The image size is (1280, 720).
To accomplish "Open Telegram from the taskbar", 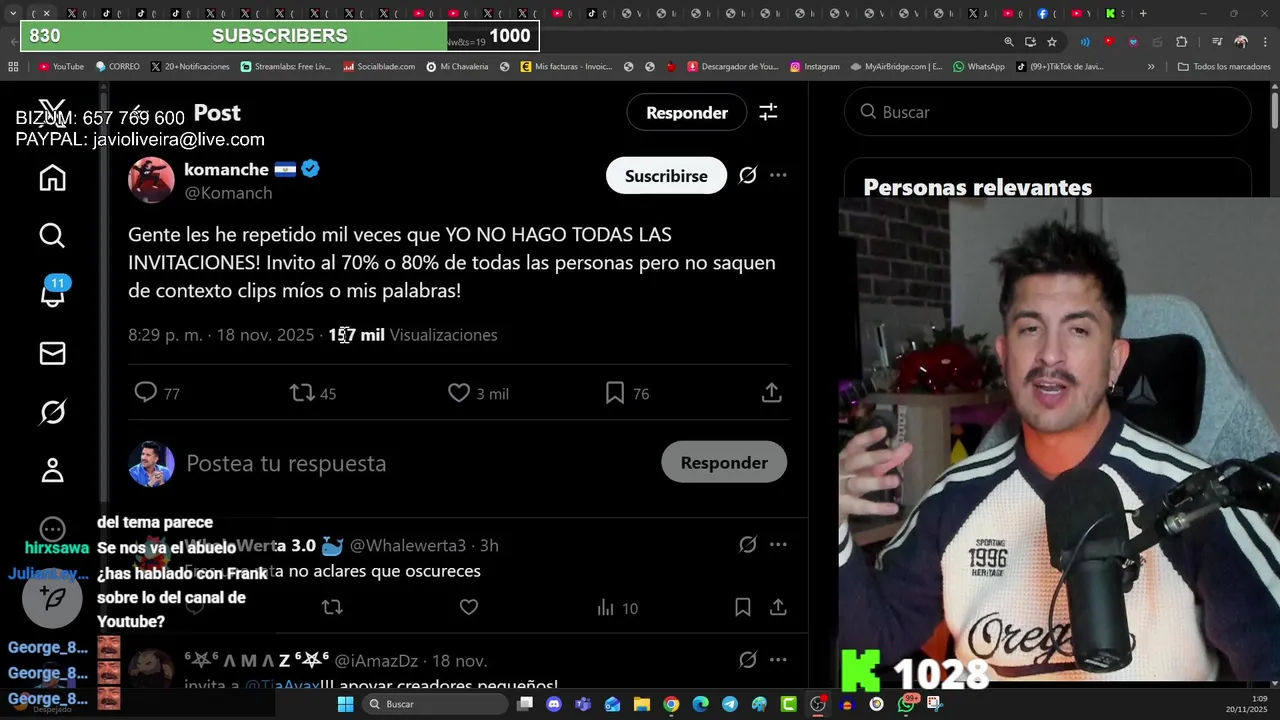I will point(730,704).
